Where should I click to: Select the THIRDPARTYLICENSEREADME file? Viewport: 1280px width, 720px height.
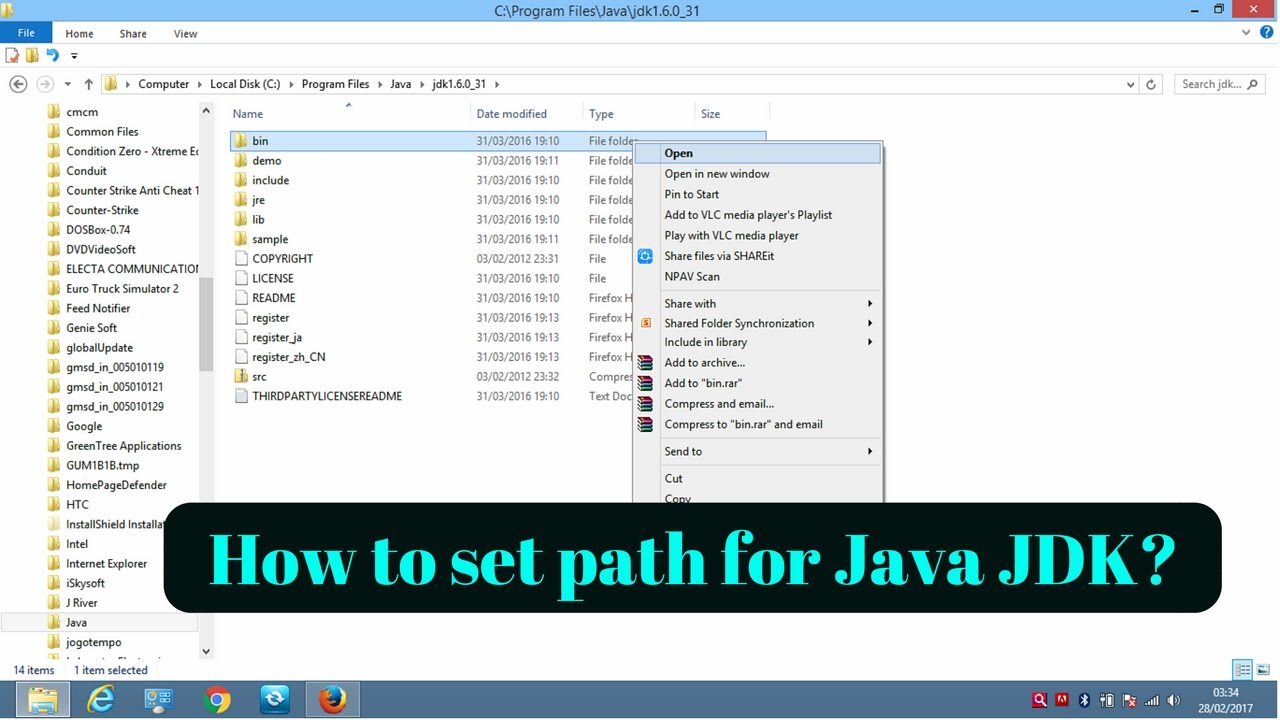pyautogui.click(x=326, y=396)
